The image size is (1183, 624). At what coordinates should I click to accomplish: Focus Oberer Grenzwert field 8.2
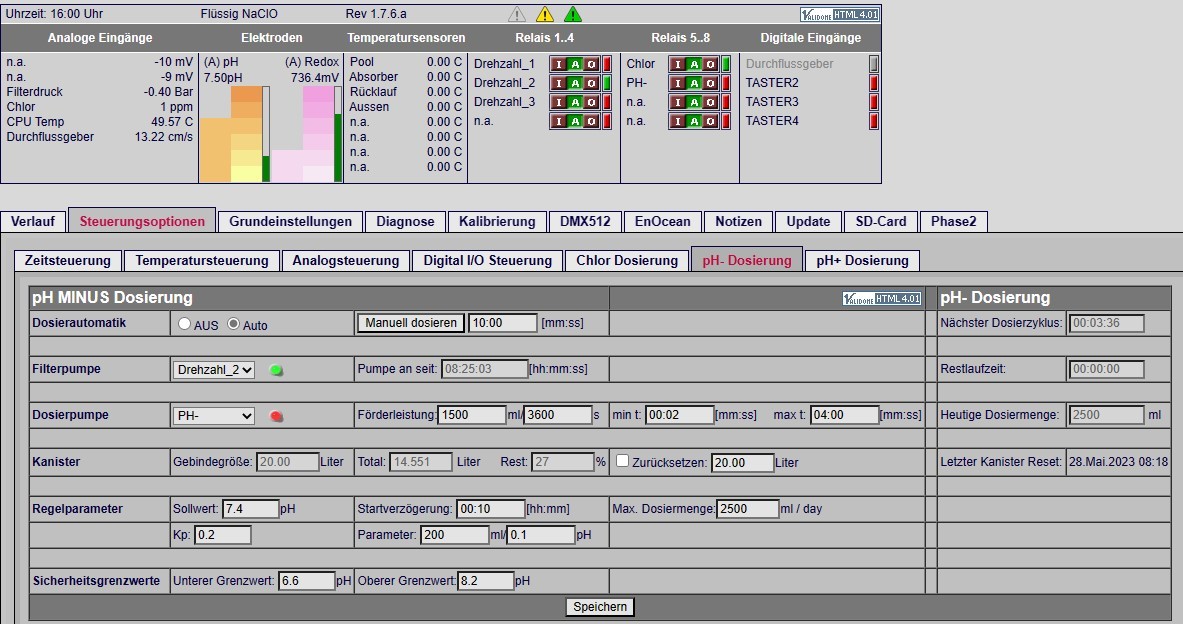[486, 581]
